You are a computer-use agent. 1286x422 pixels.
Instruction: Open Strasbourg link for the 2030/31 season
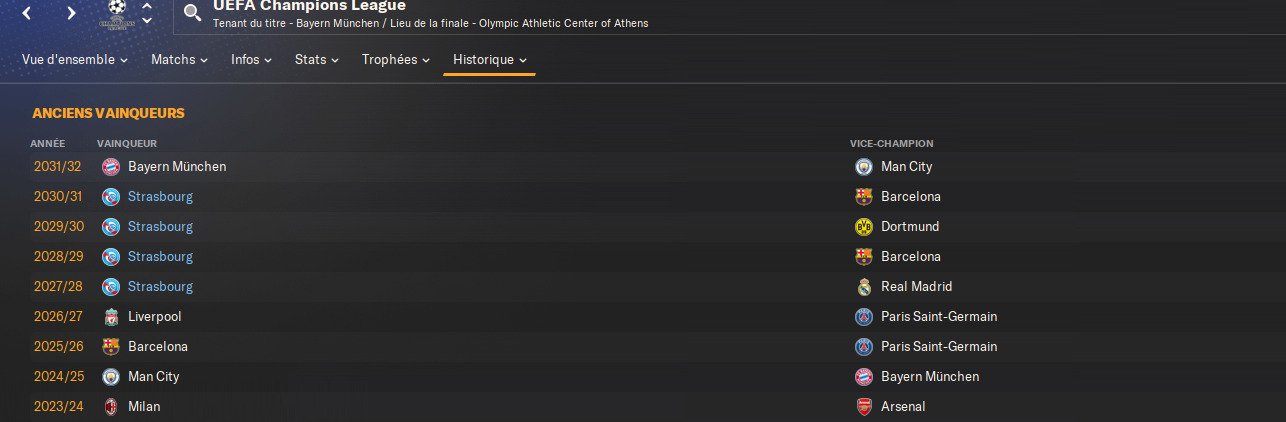[x=160, y=197]
